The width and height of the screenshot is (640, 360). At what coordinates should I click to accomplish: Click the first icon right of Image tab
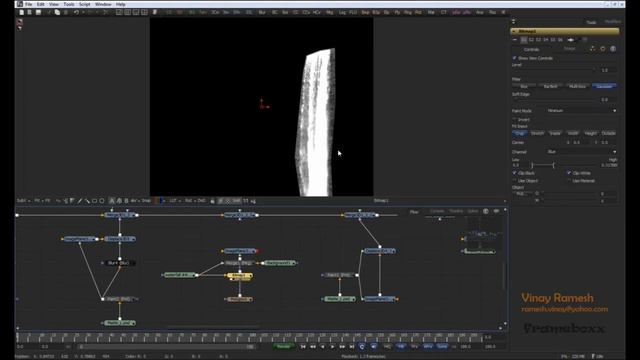pos(592,49)
